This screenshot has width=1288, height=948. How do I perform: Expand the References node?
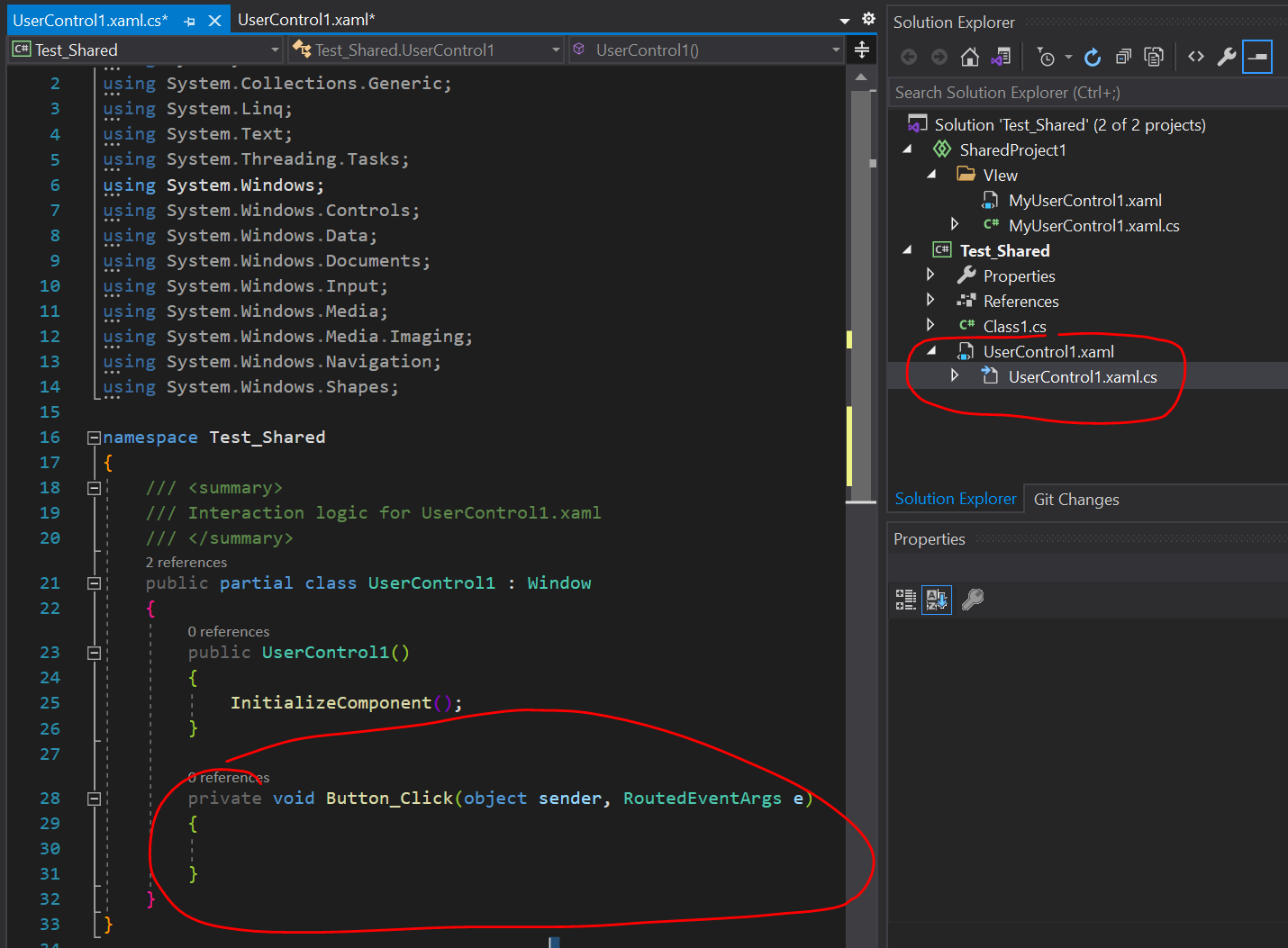click(x=930, y=300)
